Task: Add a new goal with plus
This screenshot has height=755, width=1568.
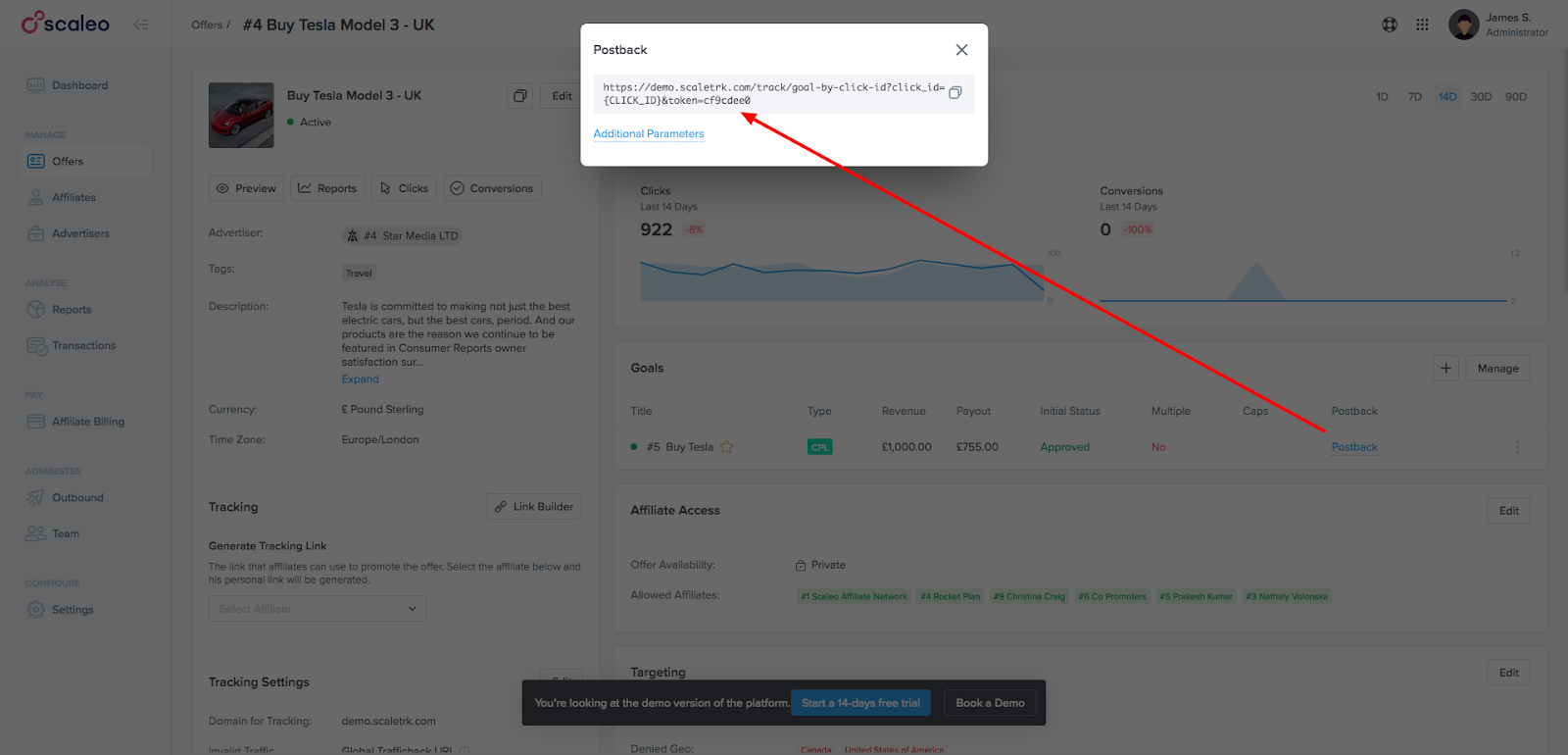Action: tap(1445, 368)
